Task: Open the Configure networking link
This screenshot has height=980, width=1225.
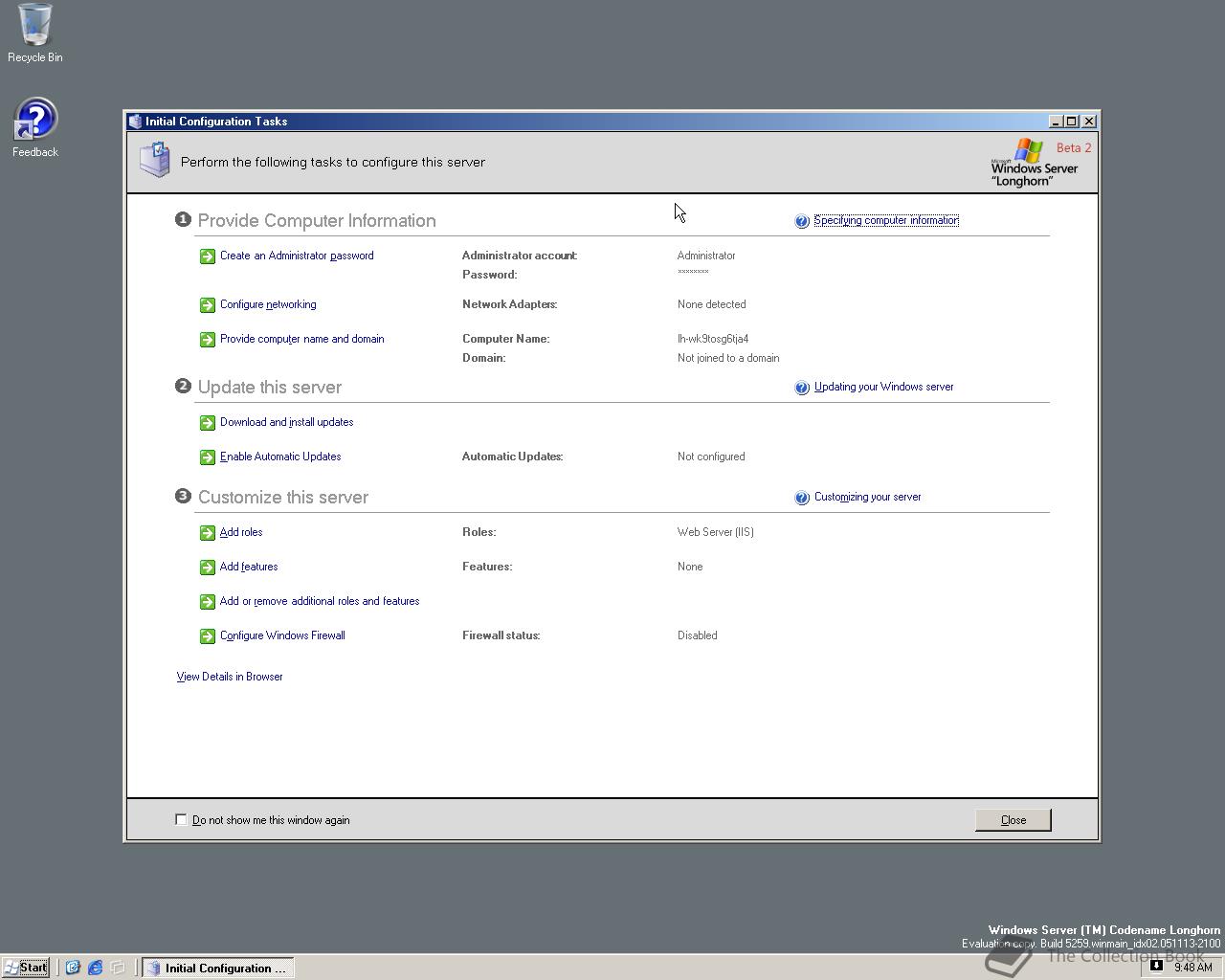Action: pos(268,304)
